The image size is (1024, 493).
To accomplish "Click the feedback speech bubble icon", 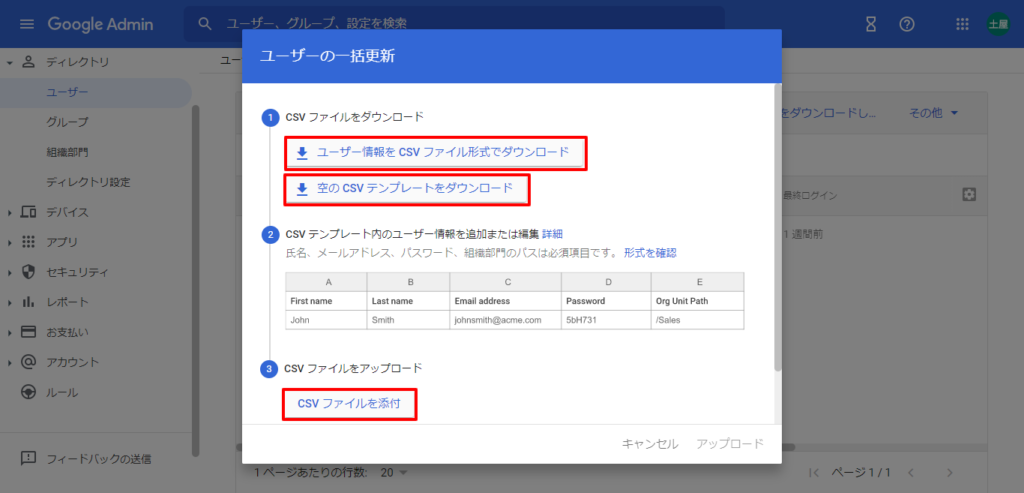I will [29, 459].
